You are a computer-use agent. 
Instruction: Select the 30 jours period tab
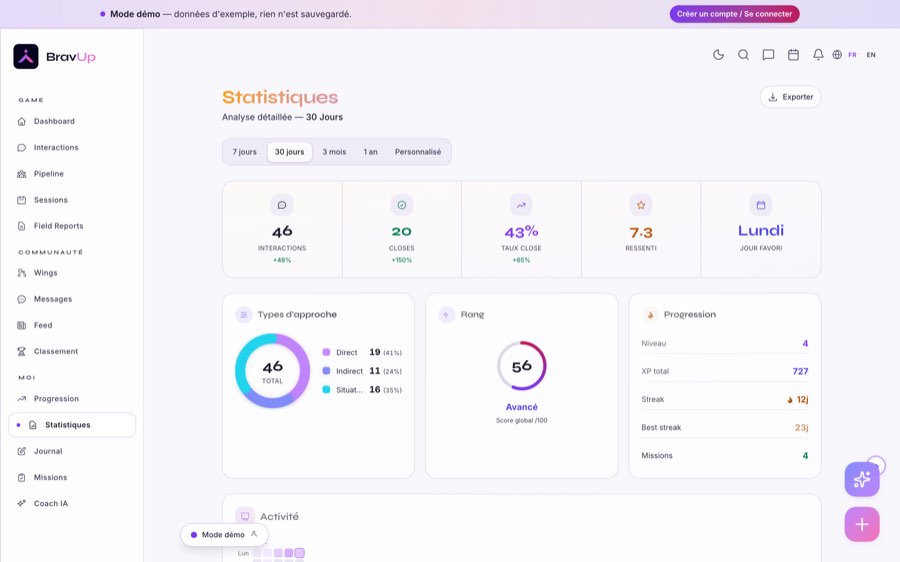point(289,152)
